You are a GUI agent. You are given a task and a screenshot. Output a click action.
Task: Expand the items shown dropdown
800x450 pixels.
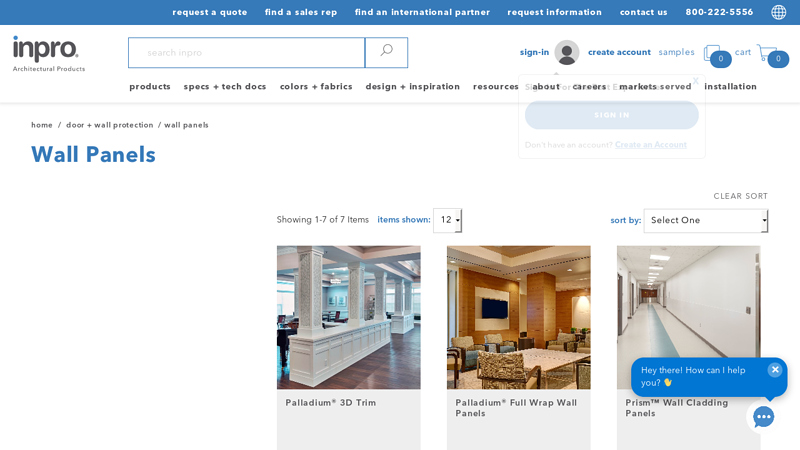click(447, 220)
